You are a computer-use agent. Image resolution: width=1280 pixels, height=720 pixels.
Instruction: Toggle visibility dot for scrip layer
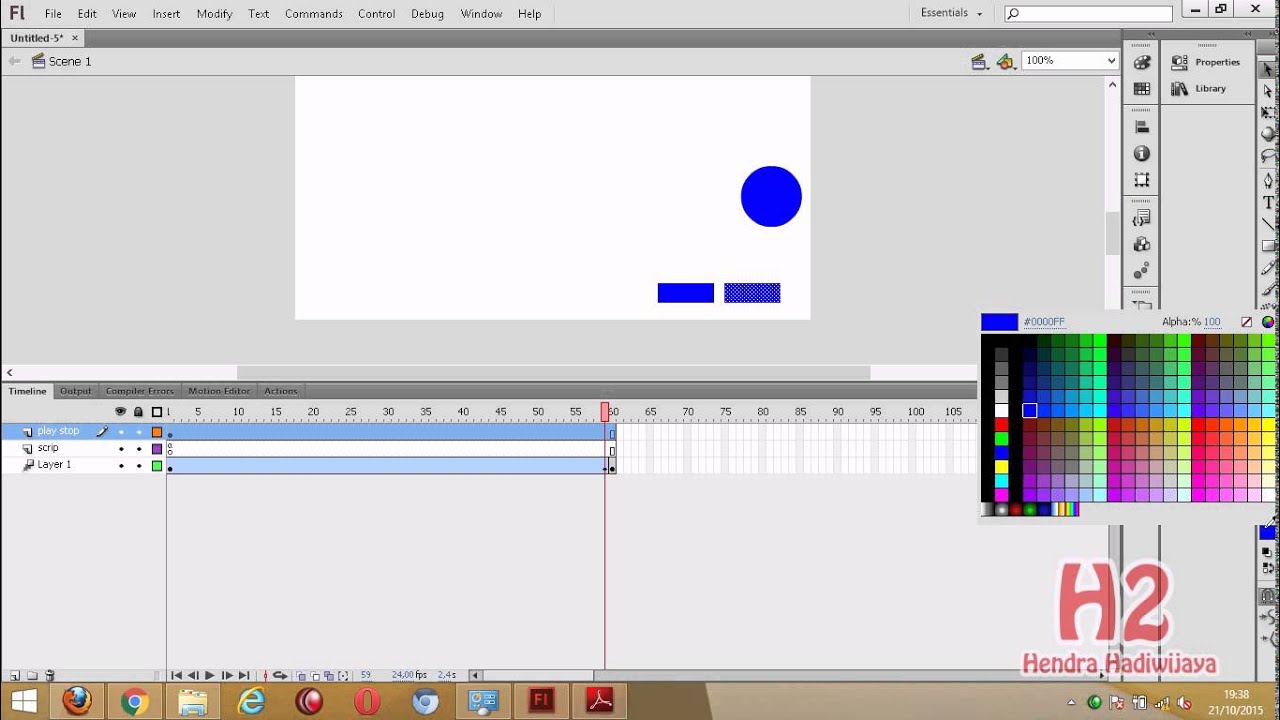point(121,449)
